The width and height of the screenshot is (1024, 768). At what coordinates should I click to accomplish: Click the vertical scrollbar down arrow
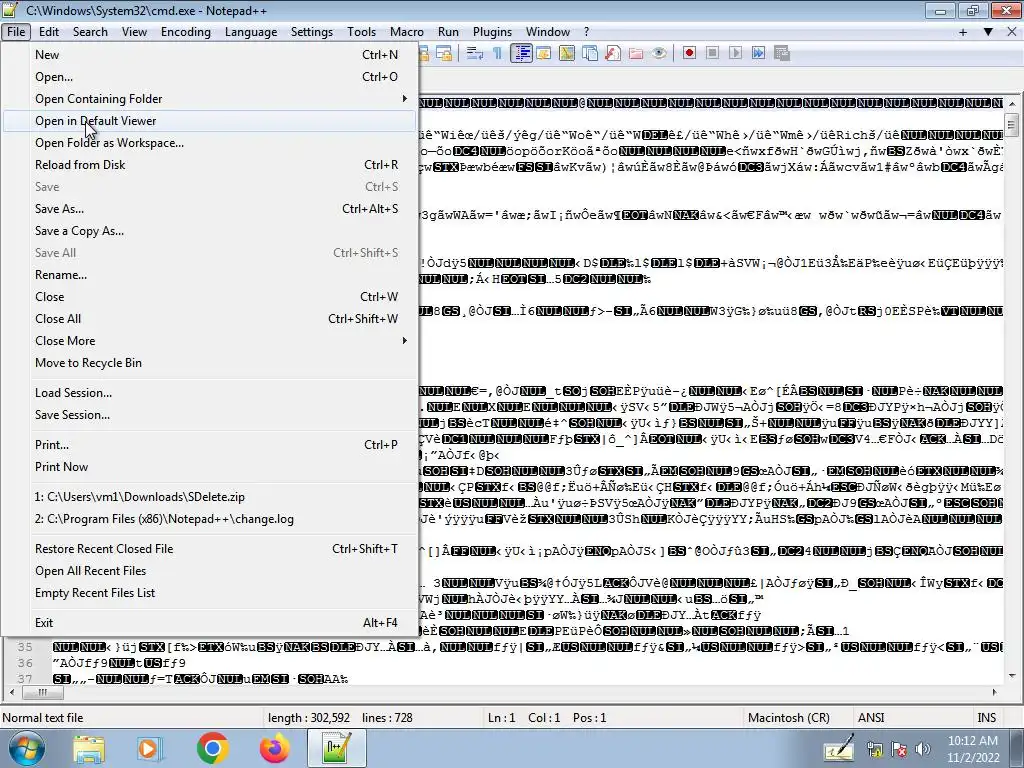click(1012, 676)
